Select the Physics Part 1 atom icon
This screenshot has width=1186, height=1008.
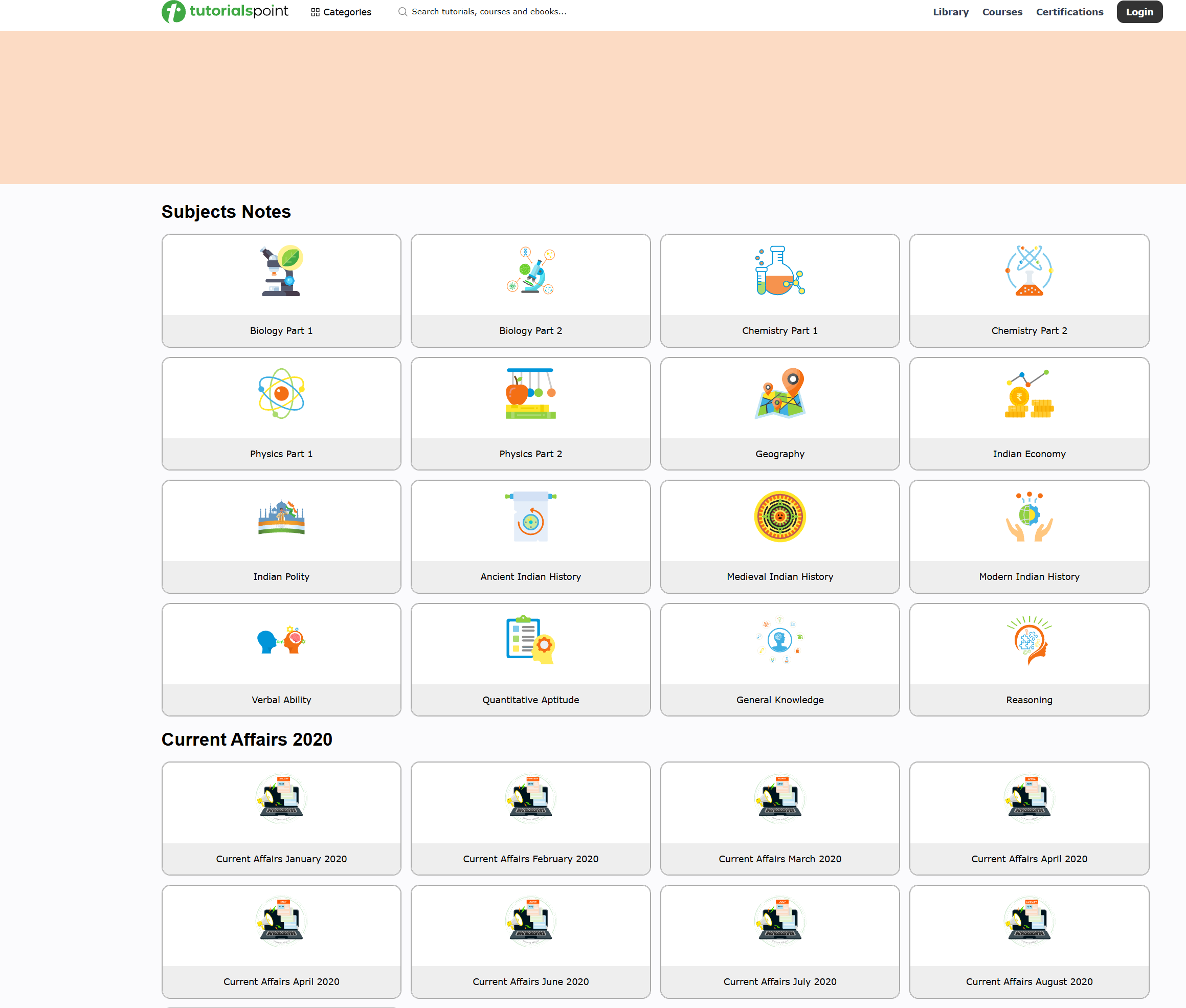[281, 394]
